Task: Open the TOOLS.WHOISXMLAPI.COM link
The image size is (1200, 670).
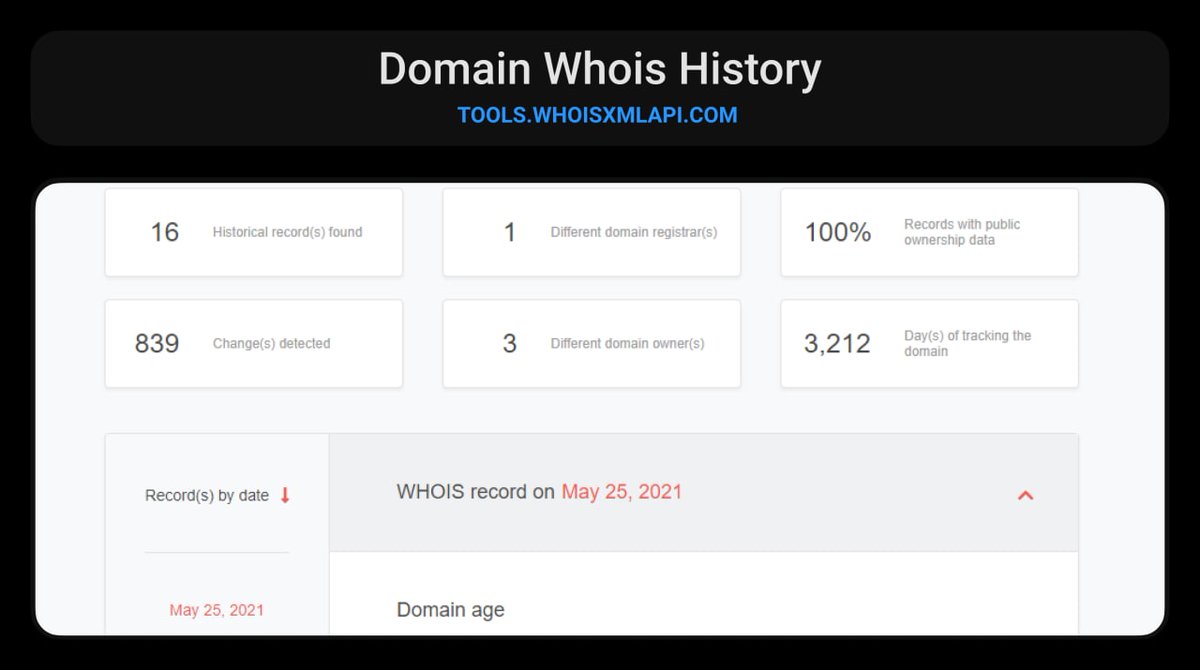Action: point(597,115)
